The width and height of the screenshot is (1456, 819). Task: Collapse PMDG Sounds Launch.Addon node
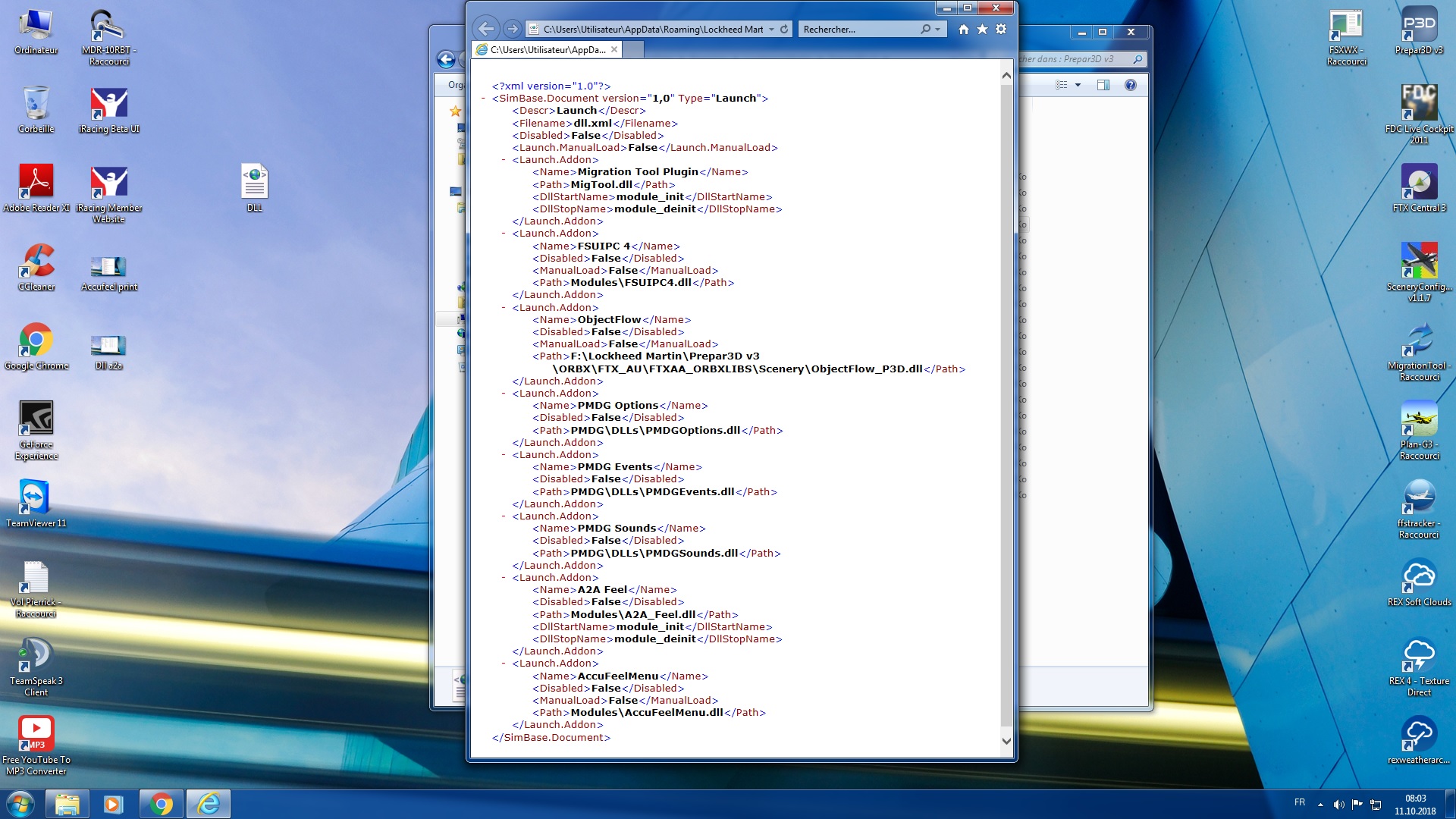[x=504, y=516]
